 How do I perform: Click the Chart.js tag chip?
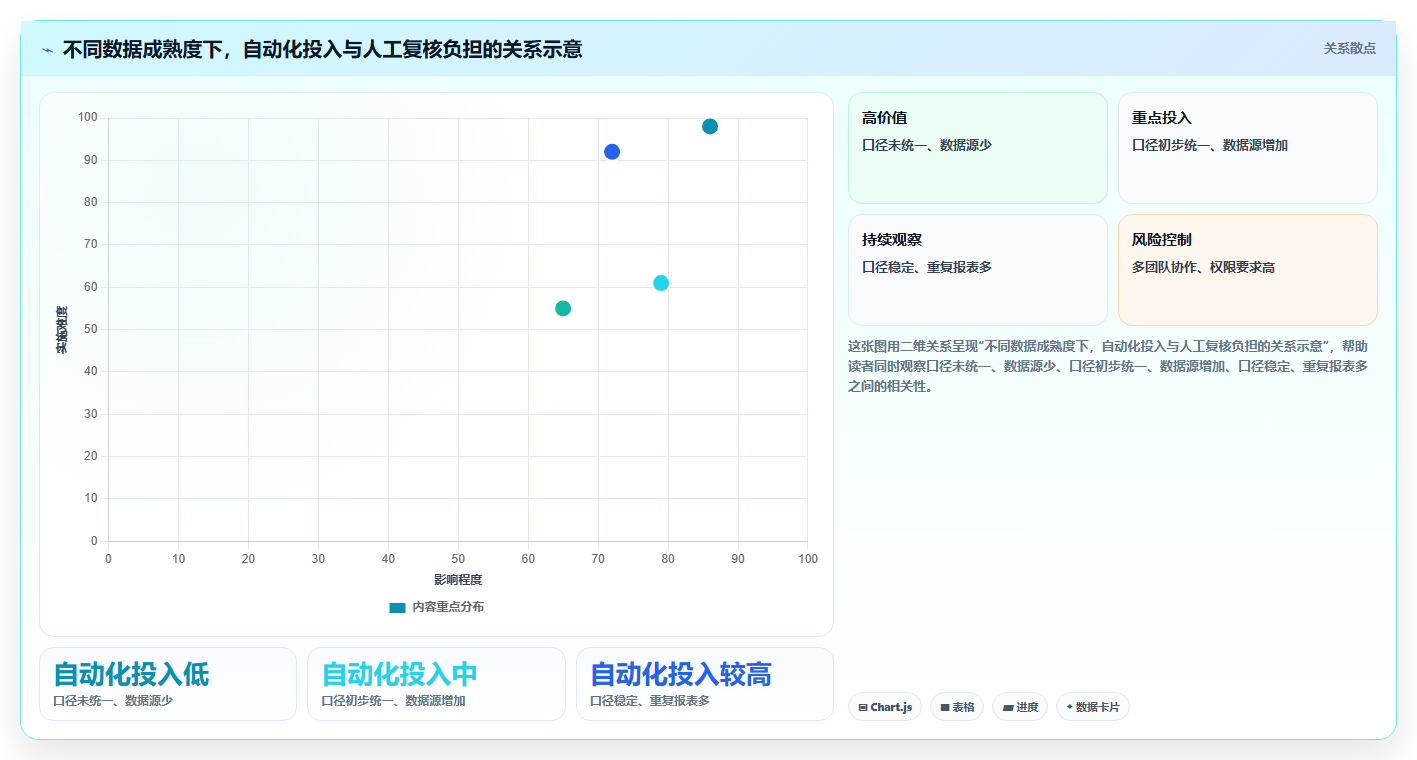[885, 707]
